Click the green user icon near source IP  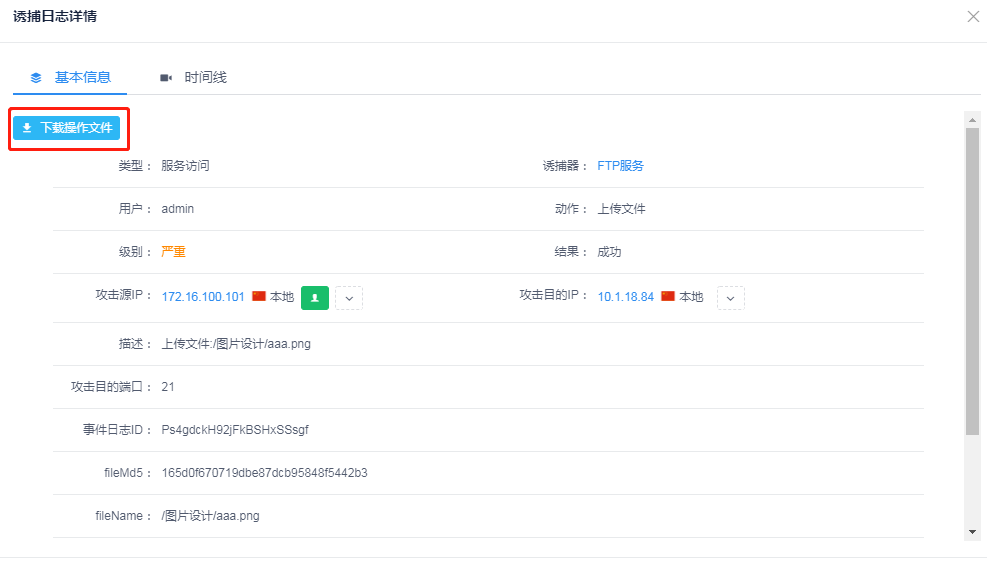click(314, 297)
